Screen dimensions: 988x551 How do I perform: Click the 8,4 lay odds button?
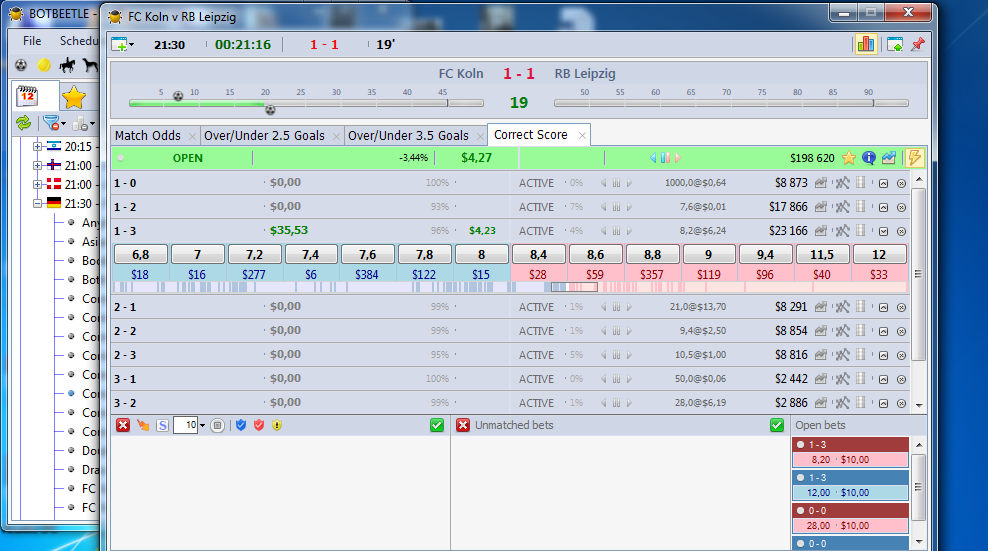[538, 255]
